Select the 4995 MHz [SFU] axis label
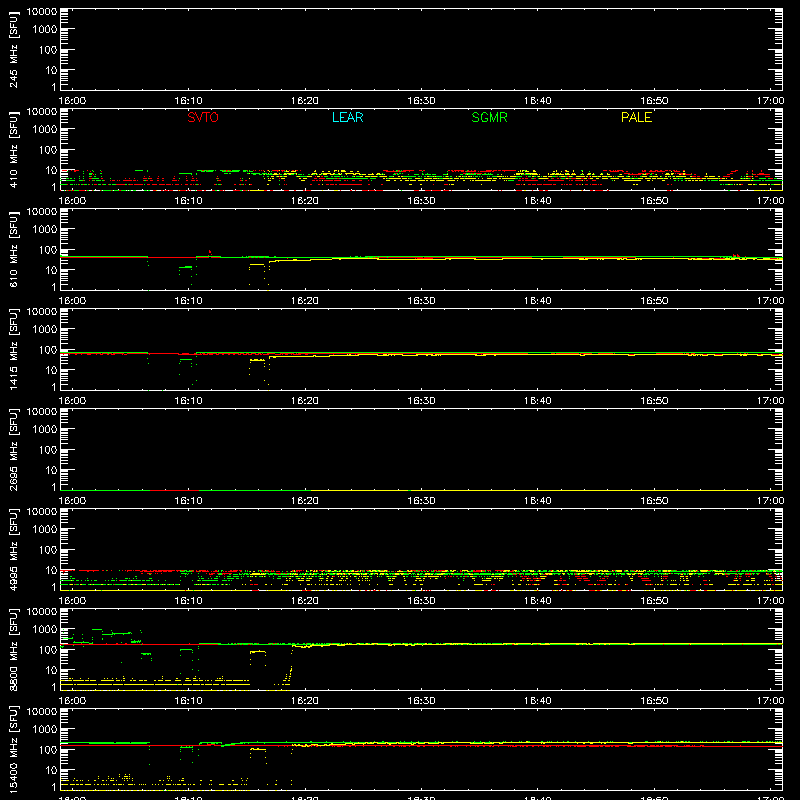 point(14,549)
